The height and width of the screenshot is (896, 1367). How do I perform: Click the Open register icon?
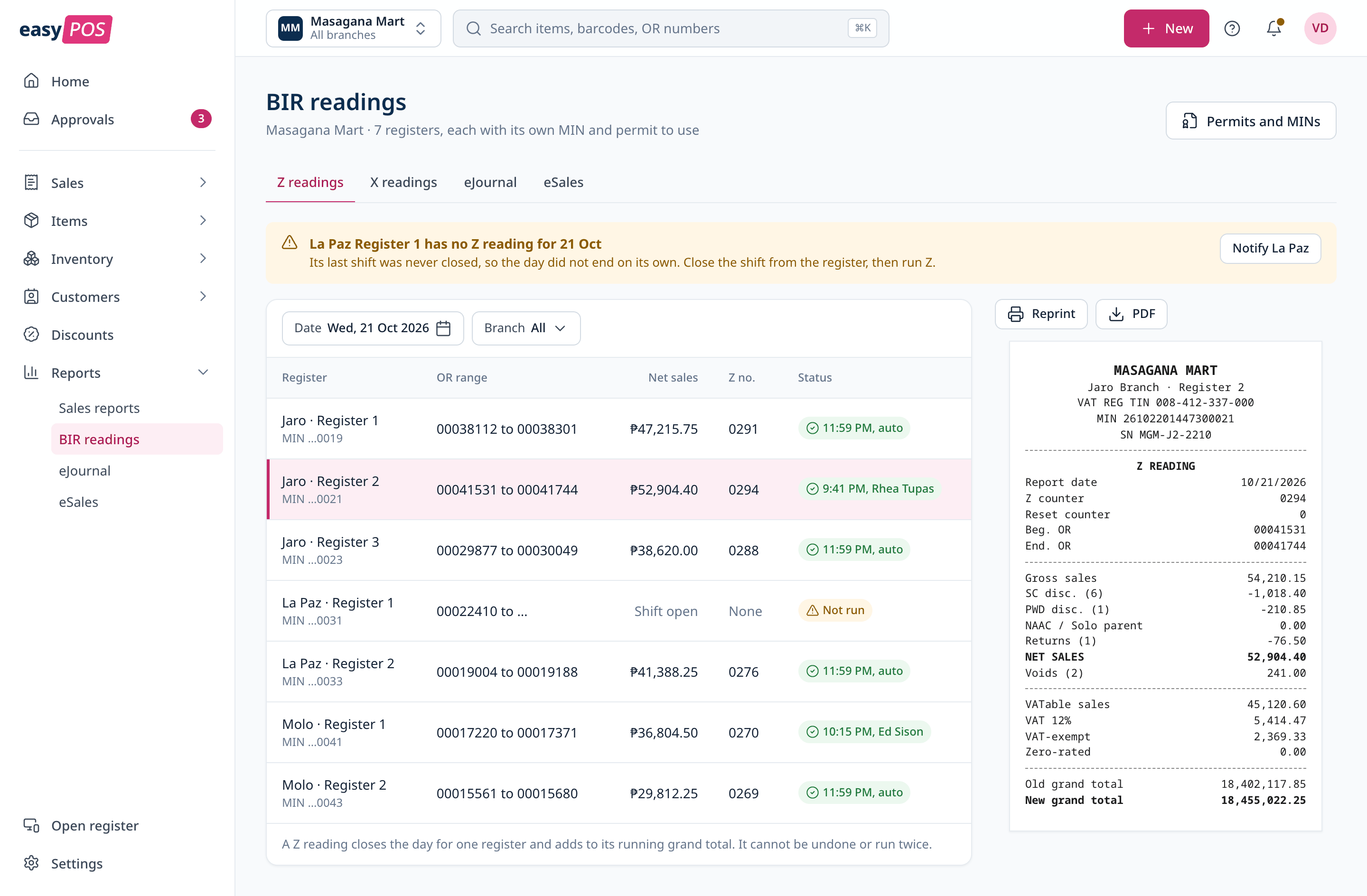tap(32, 825)
